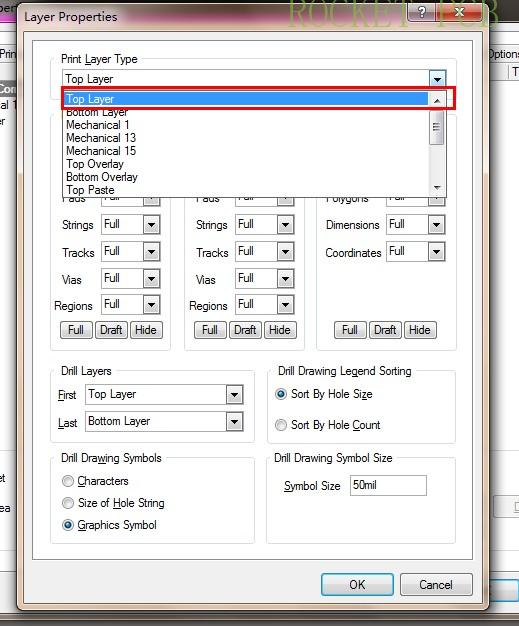Viewport: 519px width, 626px height.
Task: Pick Mechanical 1 in the layer list
Action: [246, 125]
